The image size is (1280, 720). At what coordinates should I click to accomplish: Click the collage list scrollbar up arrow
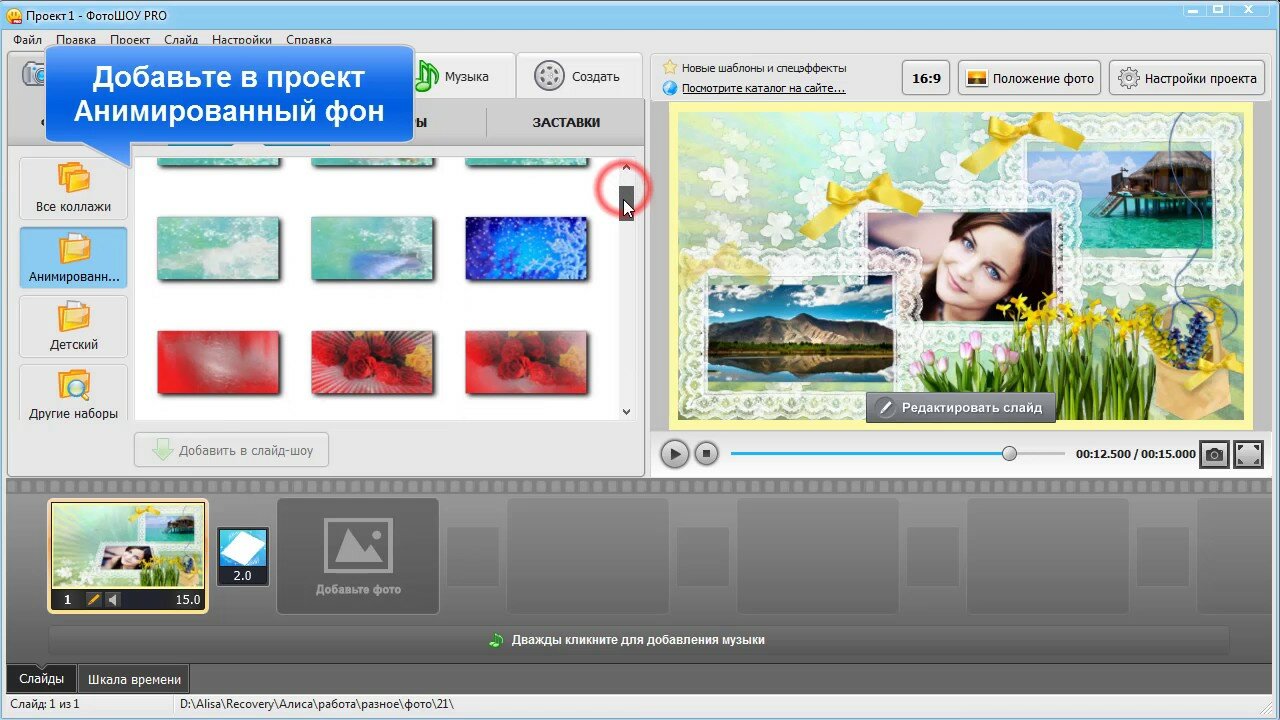(627, 167)
